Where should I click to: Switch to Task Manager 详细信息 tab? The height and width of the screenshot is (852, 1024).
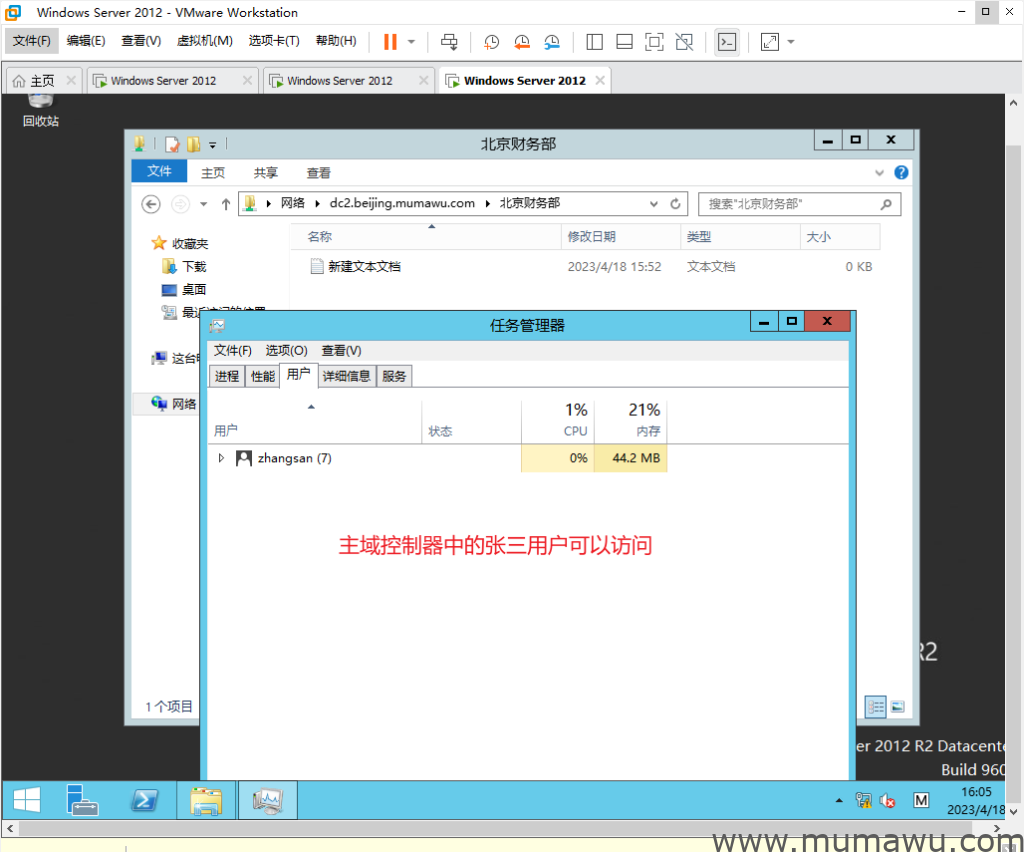(x=347, y=376)
